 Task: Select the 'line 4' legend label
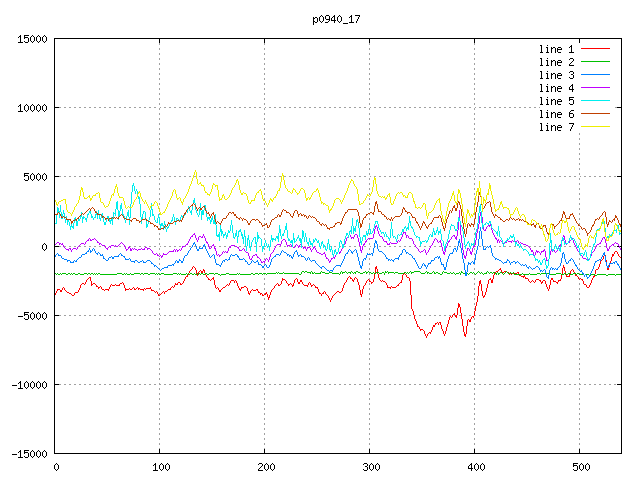[x=556, y=88]
